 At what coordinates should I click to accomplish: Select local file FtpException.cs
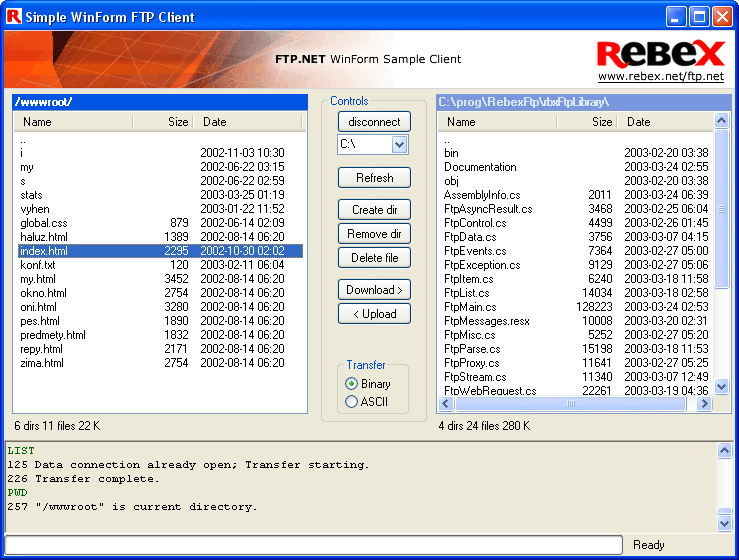[x=482, y=265]
